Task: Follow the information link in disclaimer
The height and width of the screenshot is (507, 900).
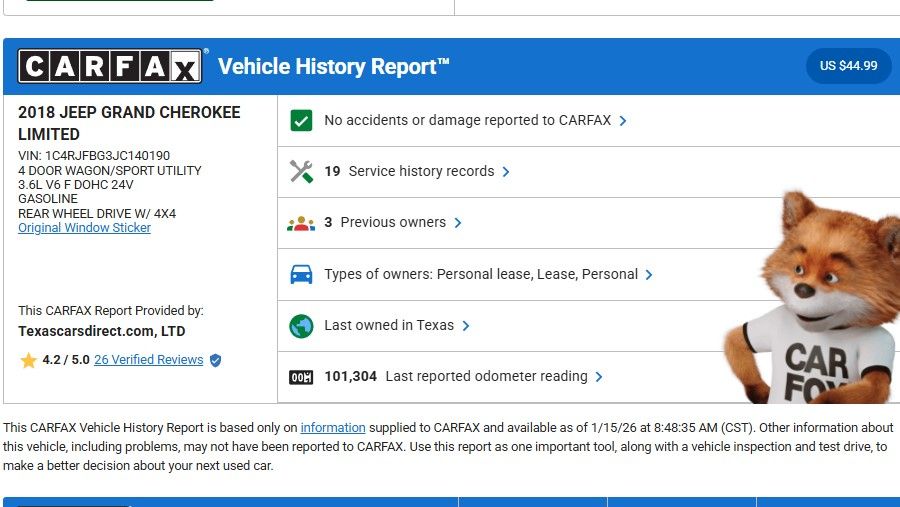Action: click(333, 428)
